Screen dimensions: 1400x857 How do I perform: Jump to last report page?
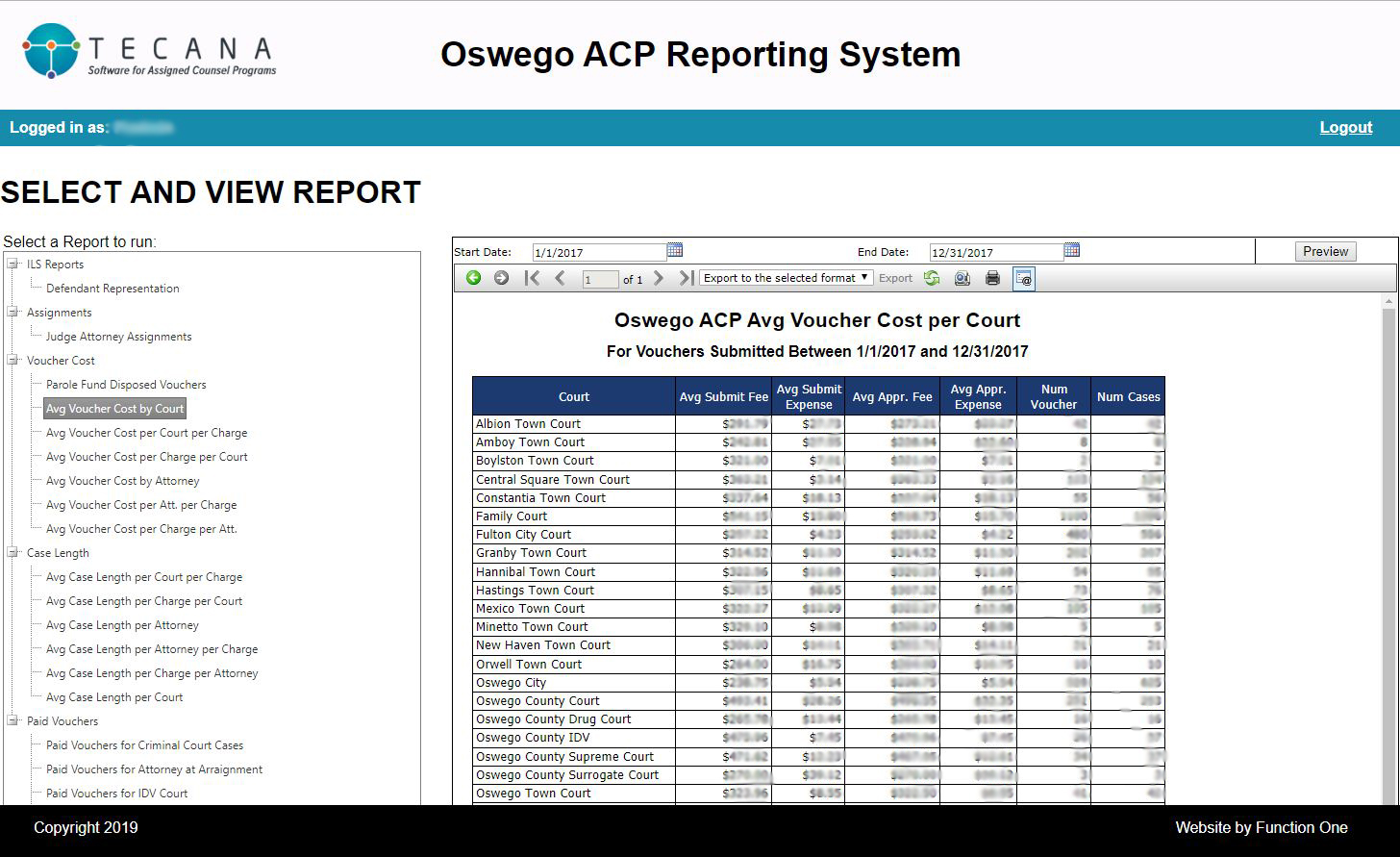686,278
